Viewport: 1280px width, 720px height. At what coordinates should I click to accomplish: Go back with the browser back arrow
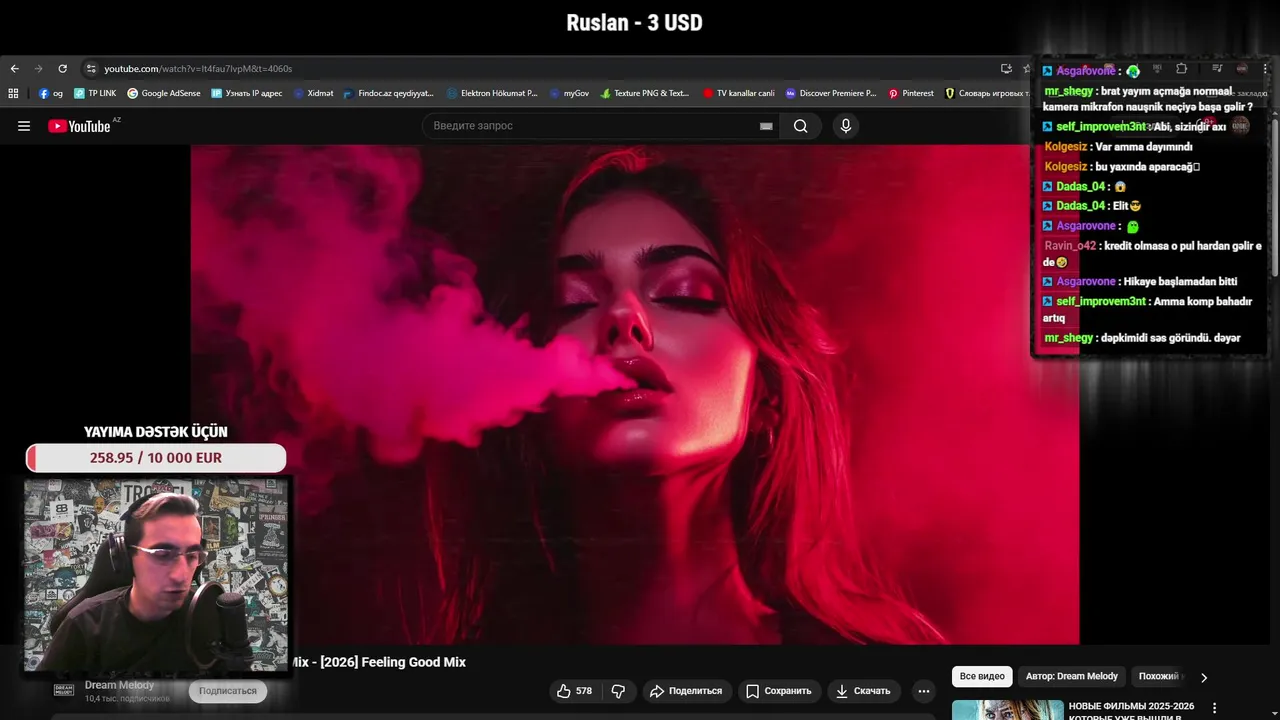(x=14, y=69)
